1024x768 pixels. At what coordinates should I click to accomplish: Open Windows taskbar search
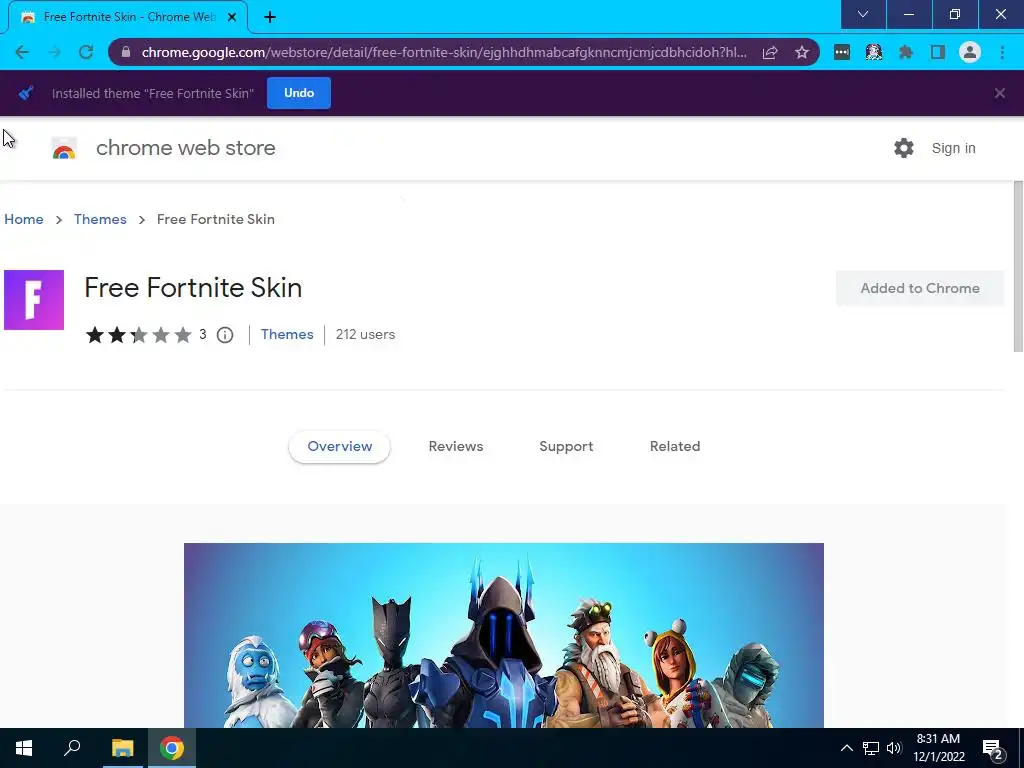pyautogui.click(x=72, y=748)
